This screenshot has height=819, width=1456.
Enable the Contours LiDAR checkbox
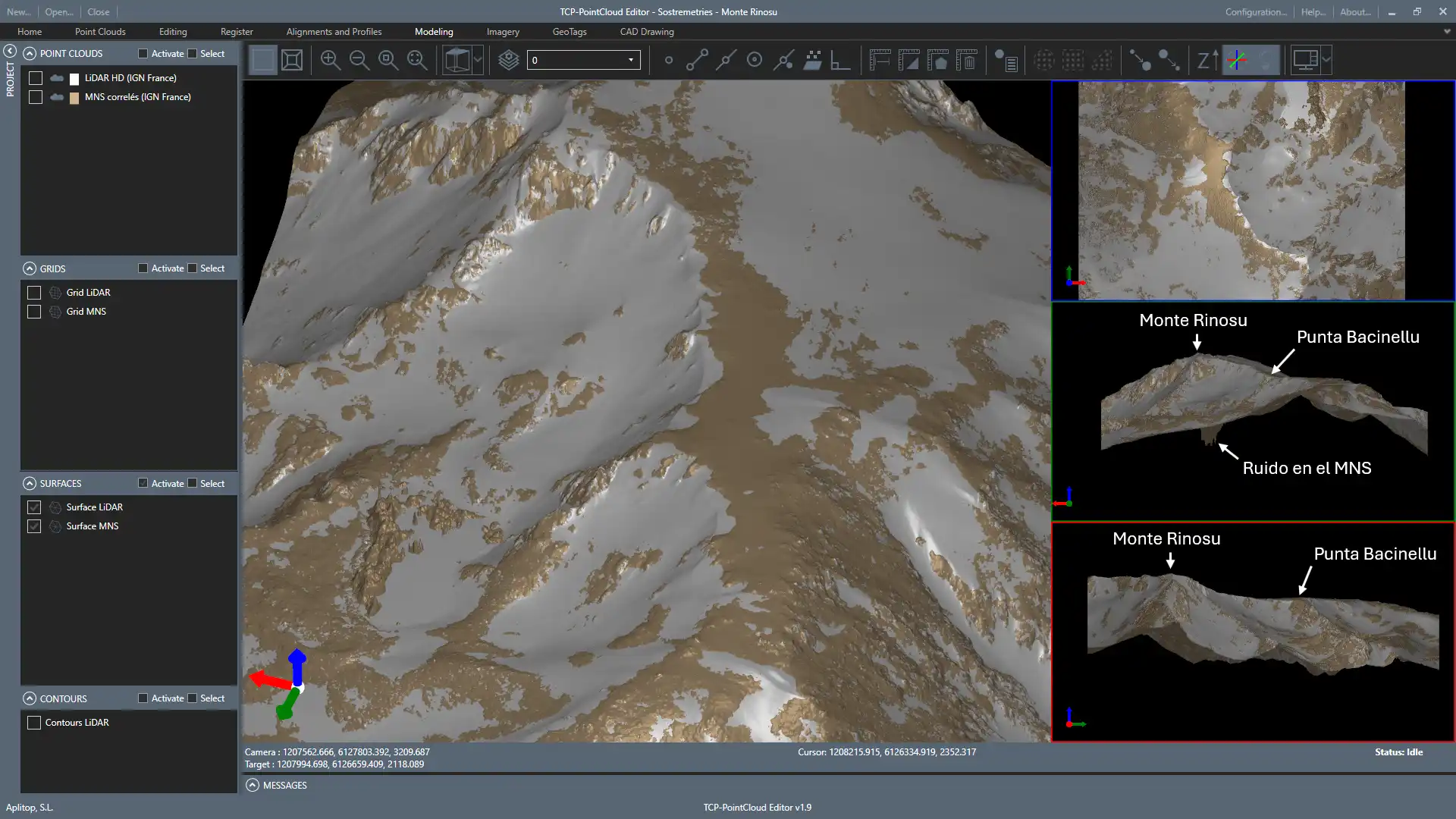34,723
